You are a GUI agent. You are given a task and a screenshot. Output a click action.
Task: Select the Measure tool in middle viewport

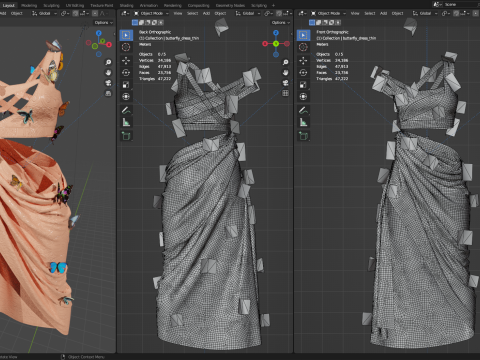(126, 122)
